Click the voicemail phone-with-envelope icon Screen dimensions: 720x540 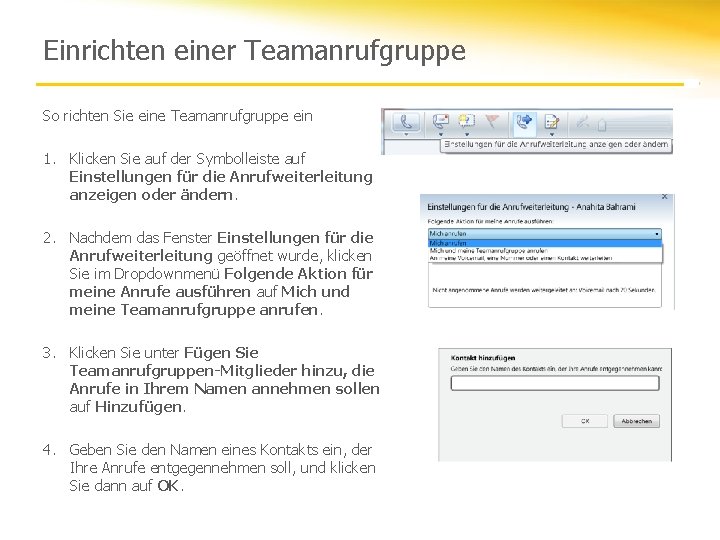(441, 122)
